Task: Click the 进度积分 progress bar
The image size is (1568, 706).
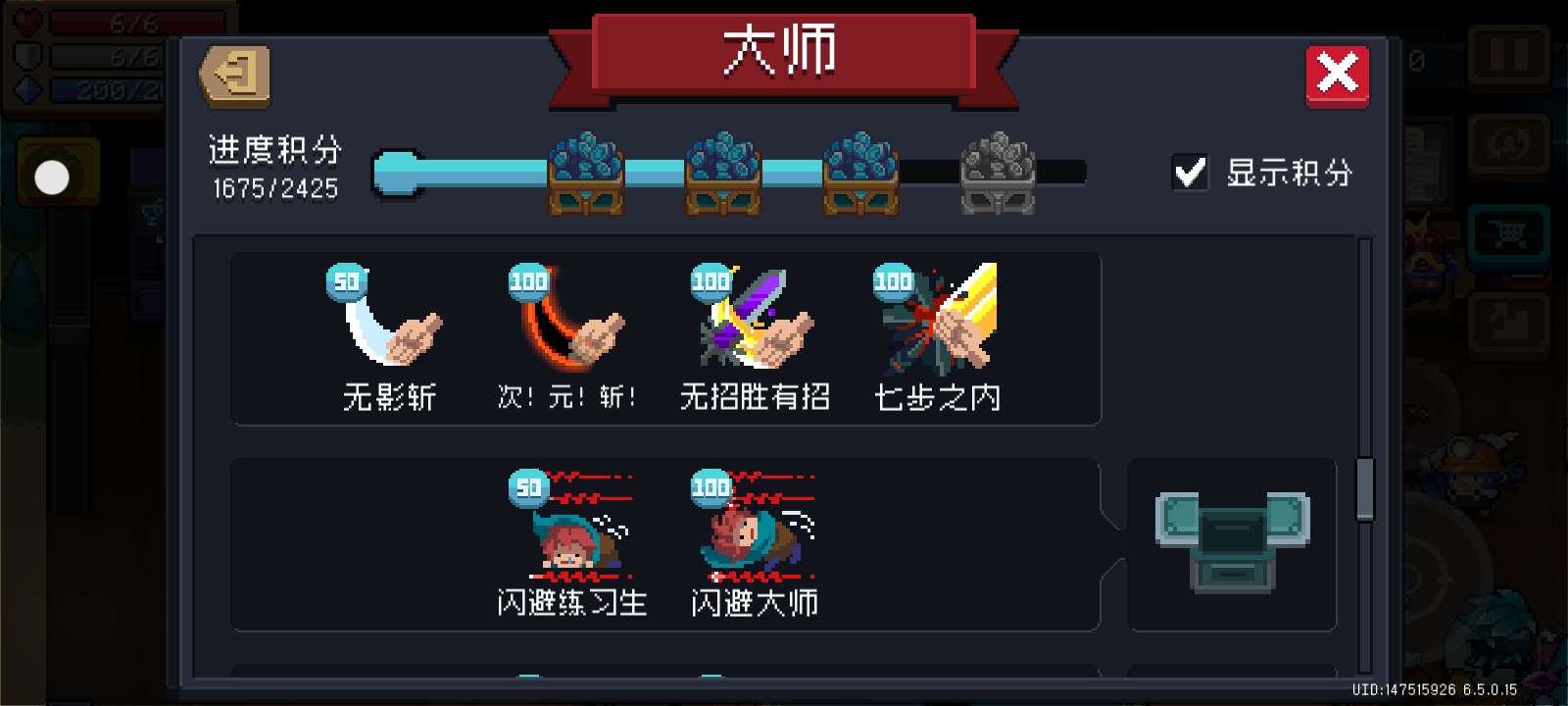Action: click(x=730, y=174)
